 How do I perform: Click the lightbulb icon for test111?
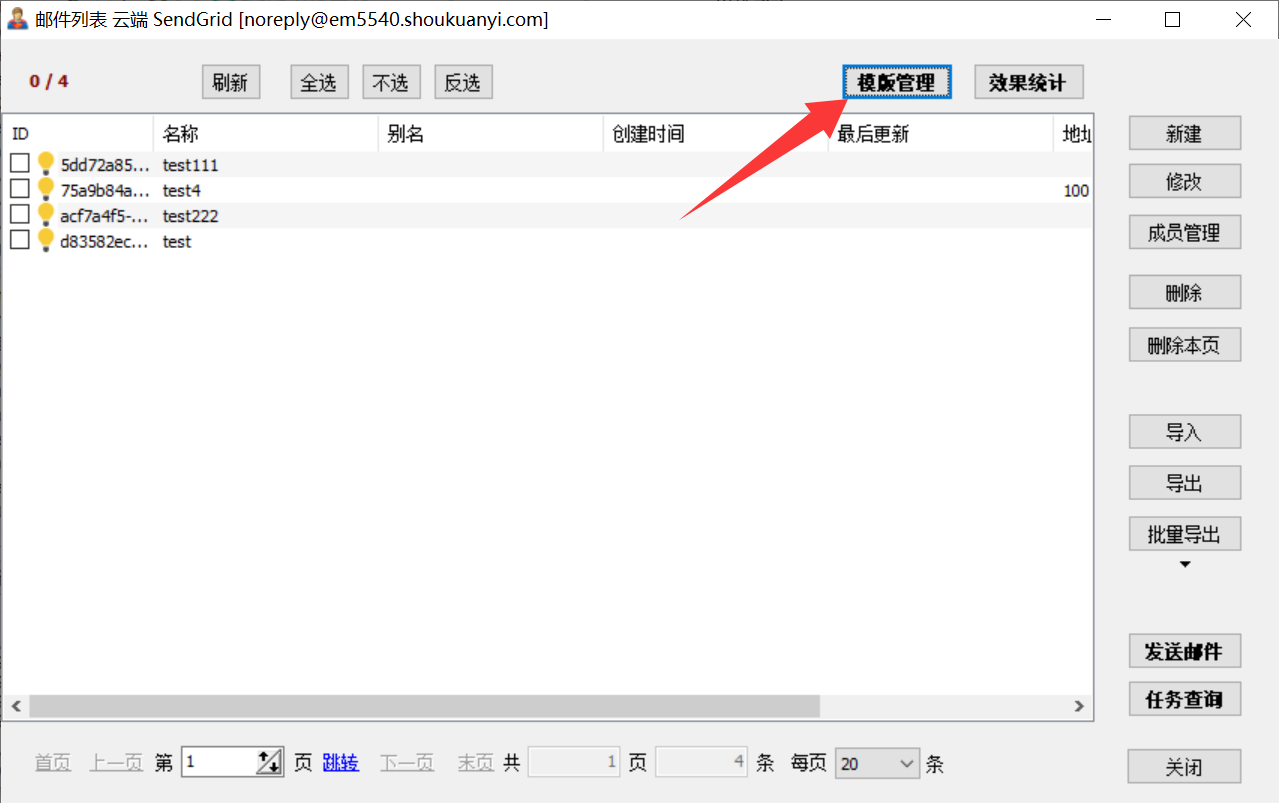click(45, 164)
